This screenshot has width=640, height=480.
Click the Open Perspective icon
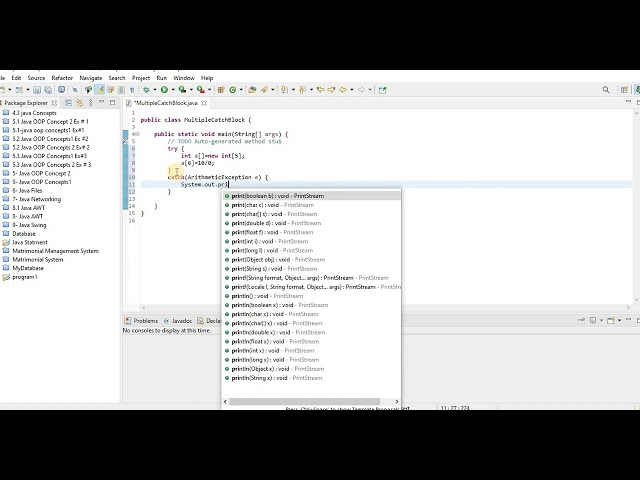[x=624, y=90]
